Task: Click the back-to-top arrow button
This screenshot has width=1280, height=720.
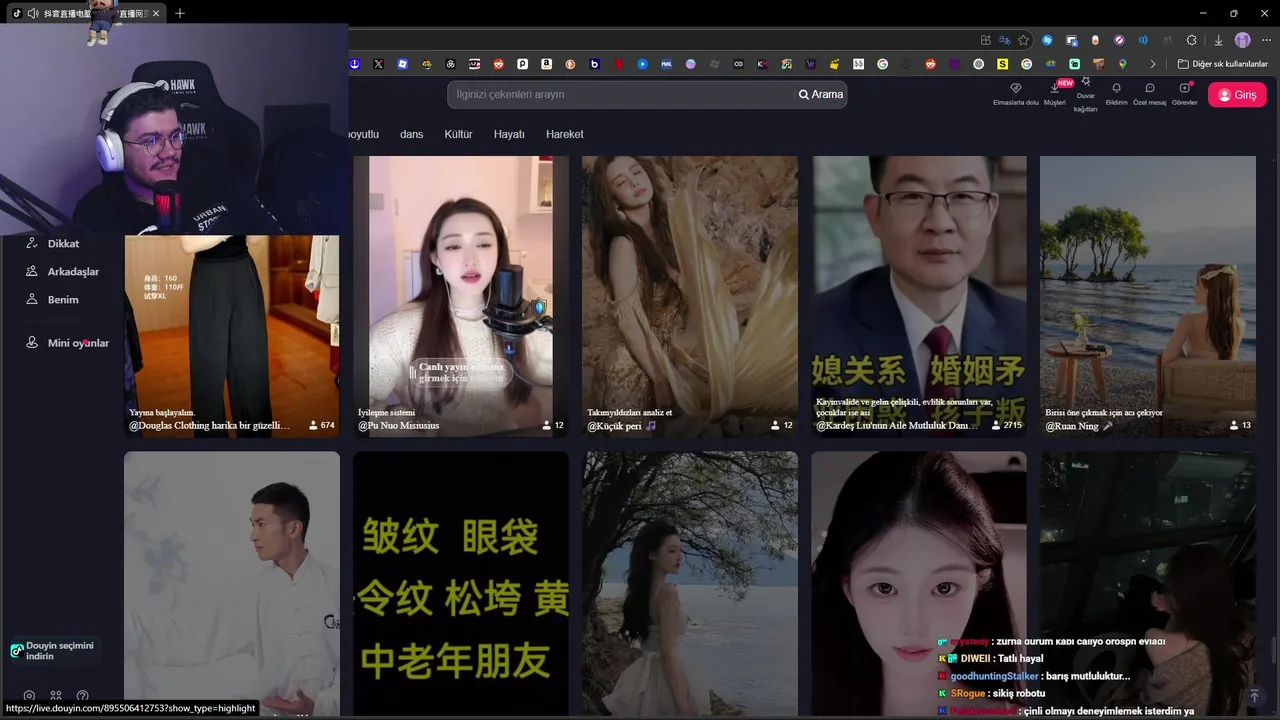Action: point(1254,695)
